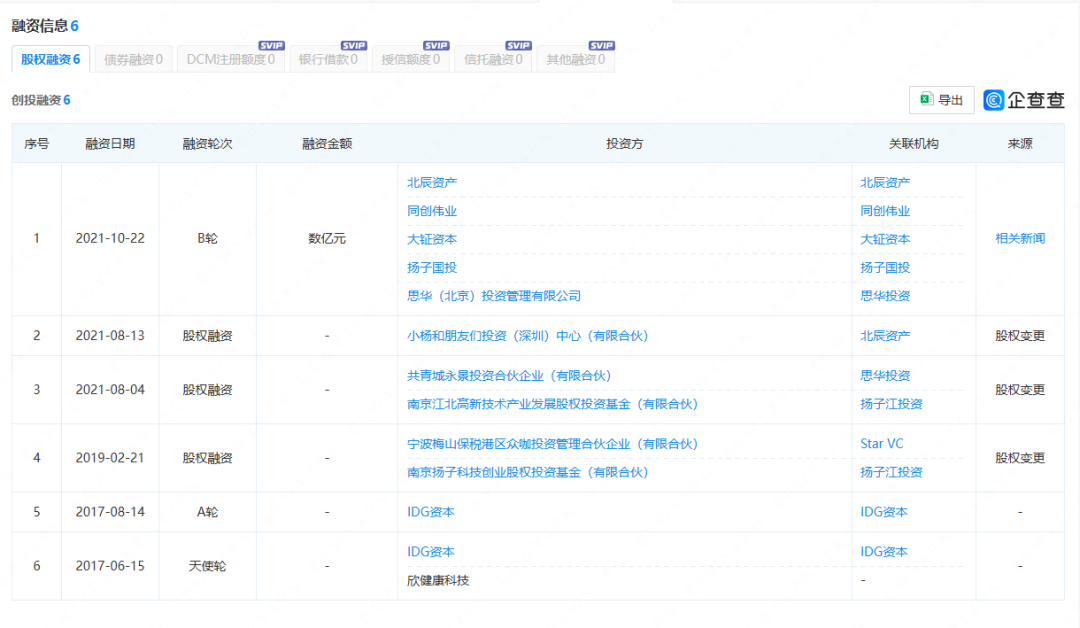Open the 银行借款 tab
This screenshot has height=628, width=1080.
tap(328, 59)
